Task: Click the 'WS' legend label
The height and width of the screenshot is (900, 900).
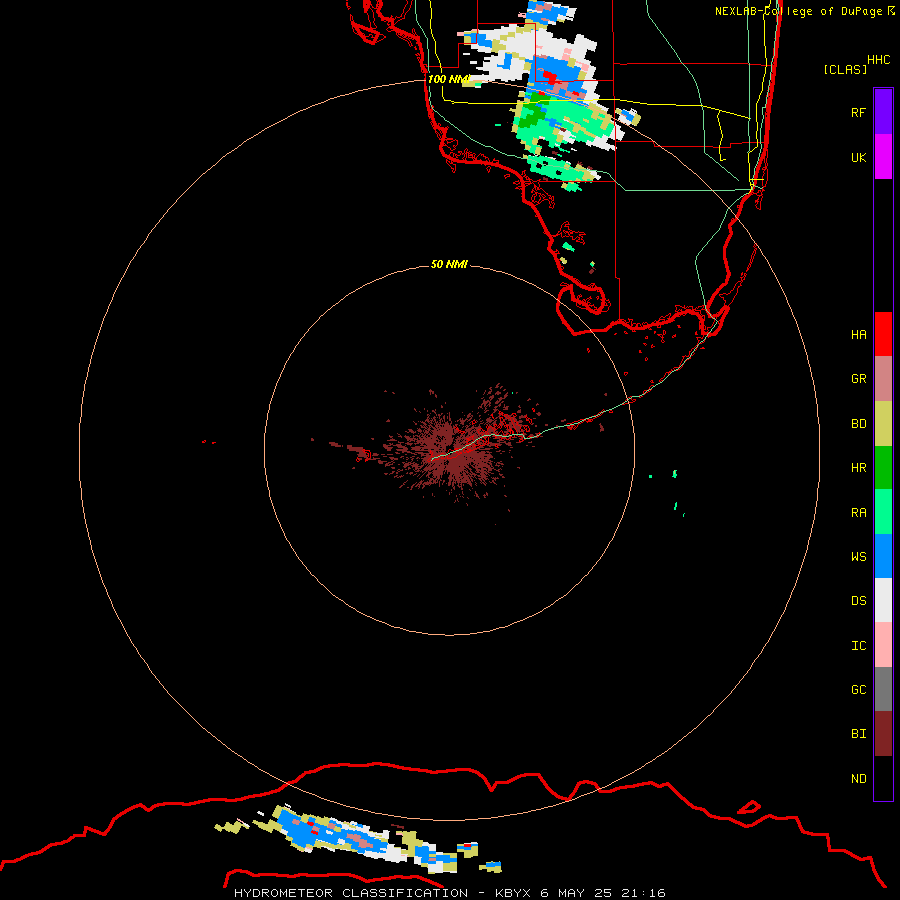Action: coord(858,557)
